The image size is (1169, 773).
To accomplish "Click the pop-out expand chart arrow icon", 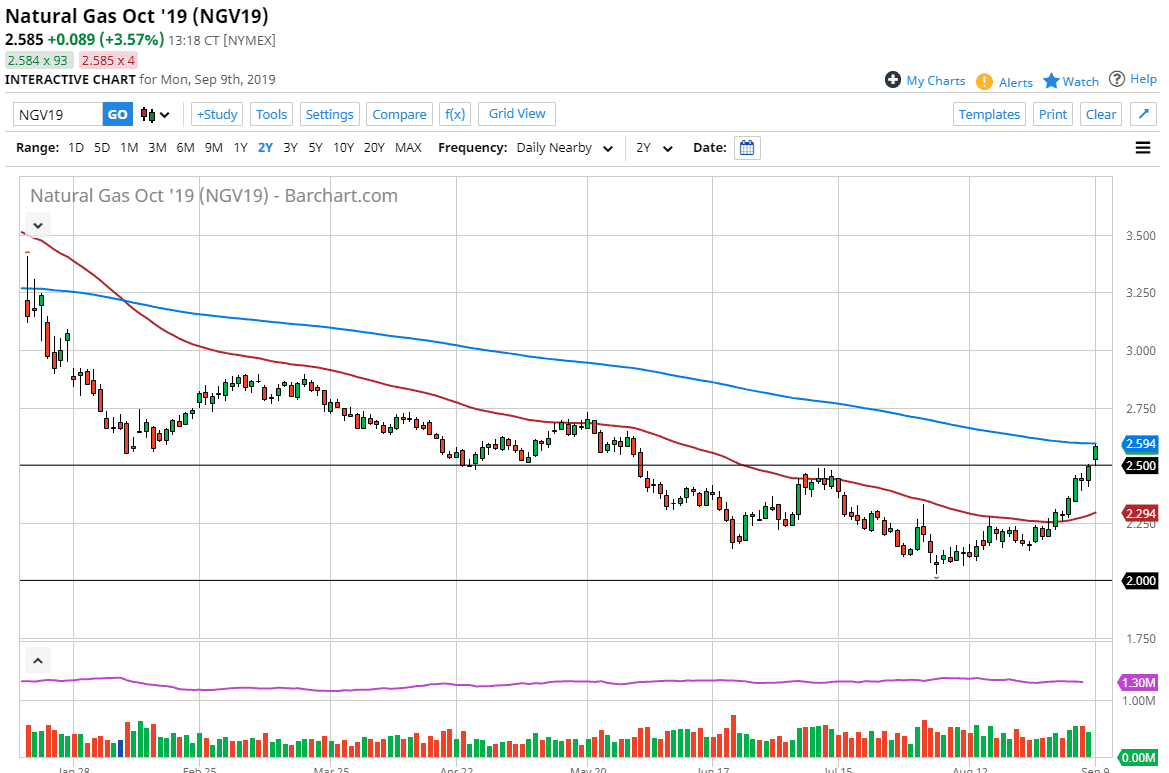I will pyautogui.click(x=1143, y=114).
